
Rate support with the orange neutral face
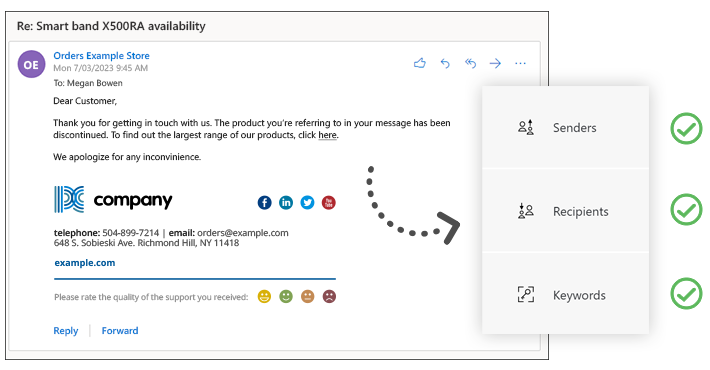[307, 297]
